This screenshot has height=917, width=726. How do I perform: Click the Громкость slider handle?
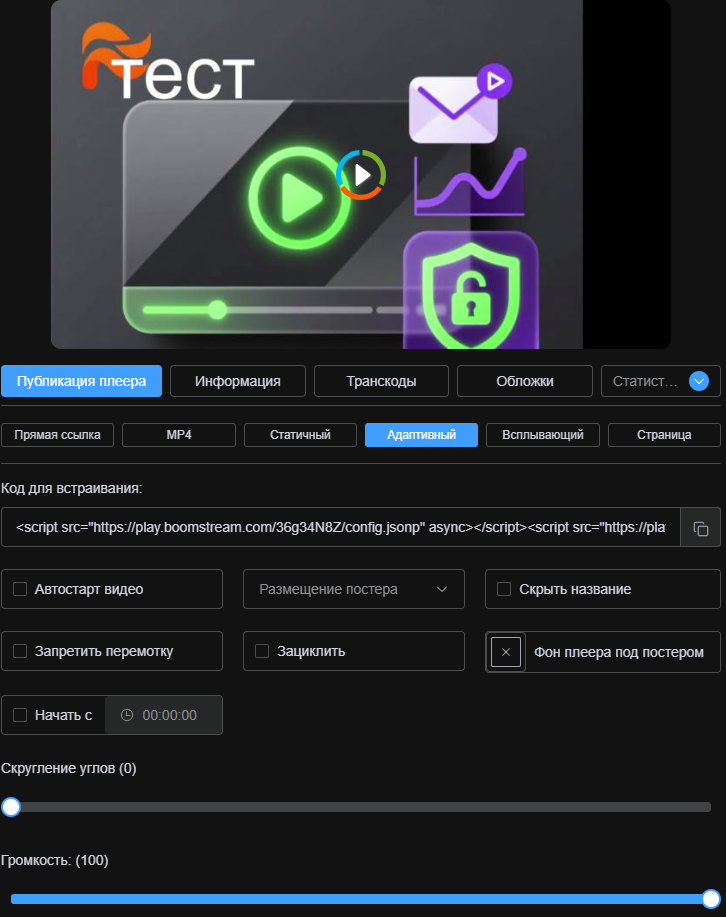point(711,899)
